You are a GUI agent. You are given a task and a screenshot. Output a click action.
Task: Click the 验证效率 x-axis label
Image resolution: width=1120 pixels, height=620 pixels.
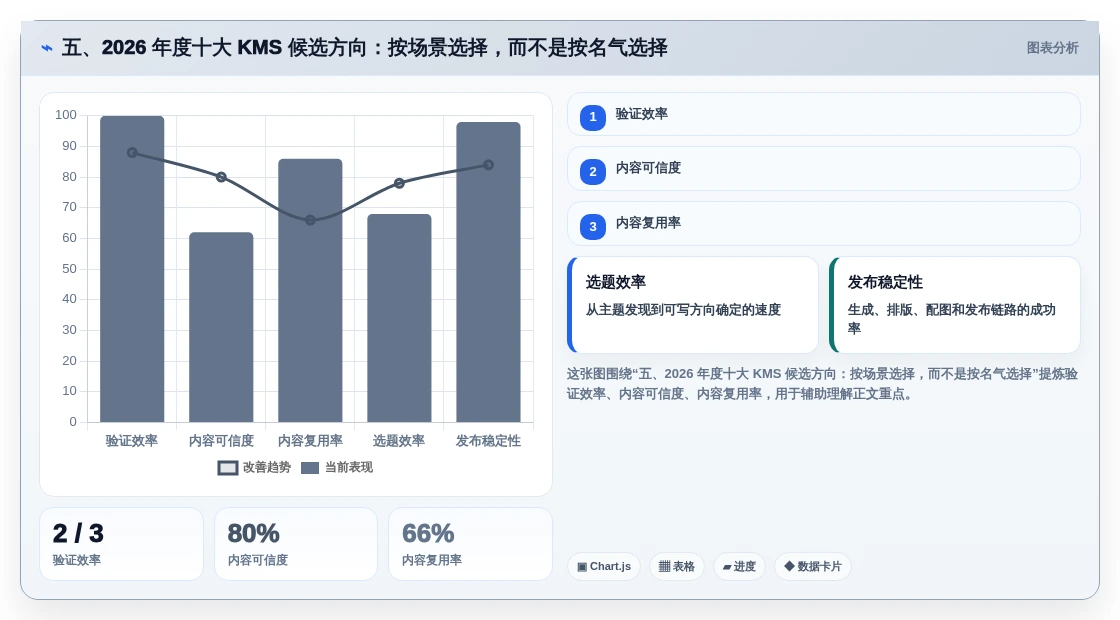[x=132, y=441]
